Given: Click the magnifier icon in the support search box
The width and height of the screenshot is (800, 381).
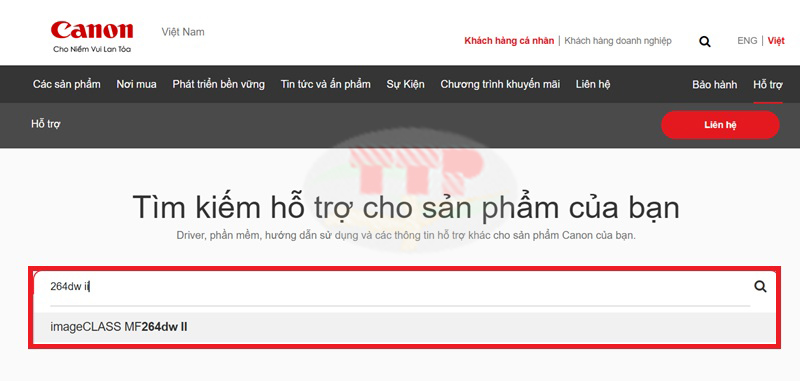Looking at the screenshot, I should click(760, 286).
